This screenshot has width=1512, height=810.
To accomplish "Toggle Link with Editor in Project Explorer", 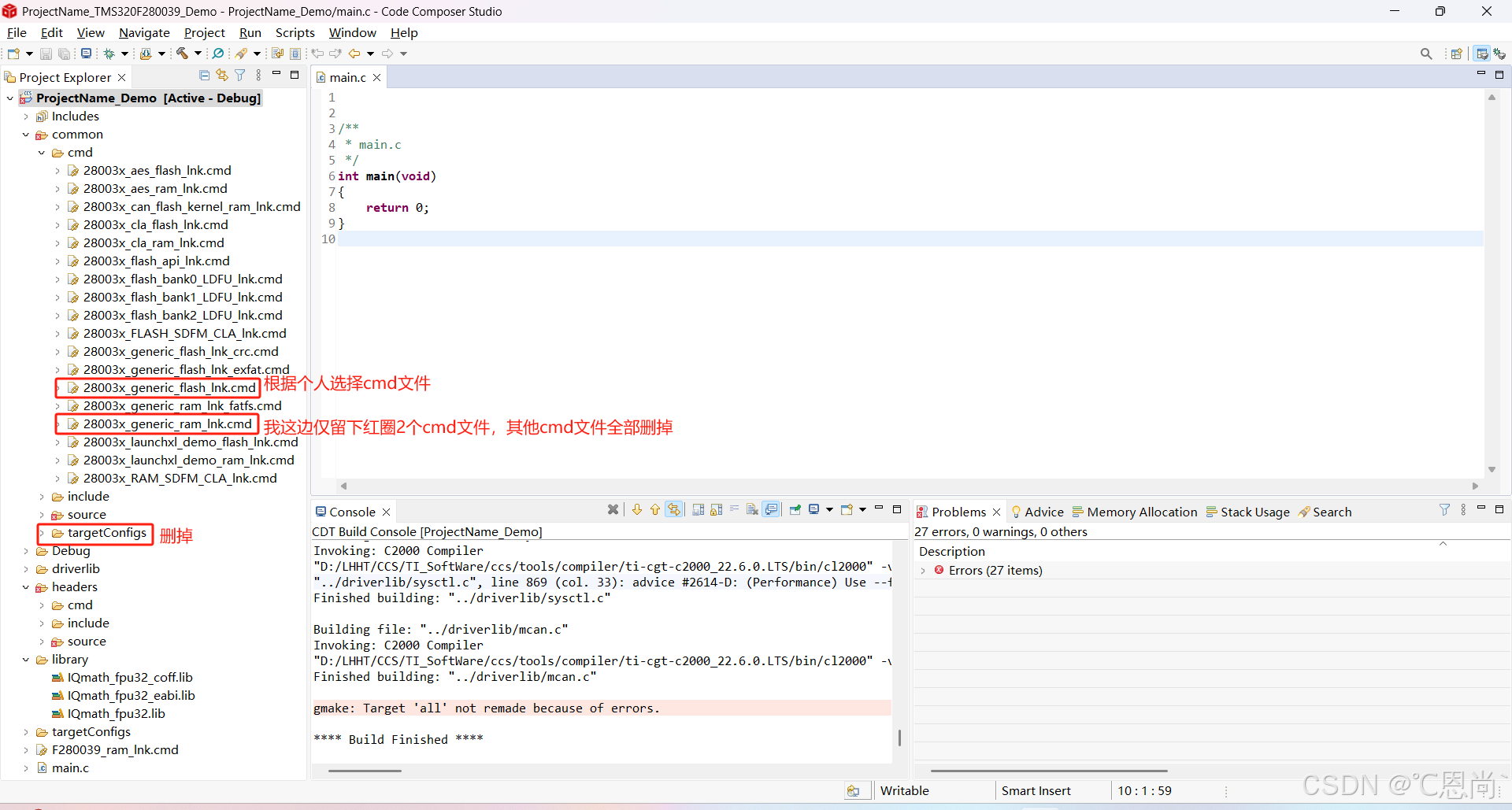I will [x=222, y=75].
